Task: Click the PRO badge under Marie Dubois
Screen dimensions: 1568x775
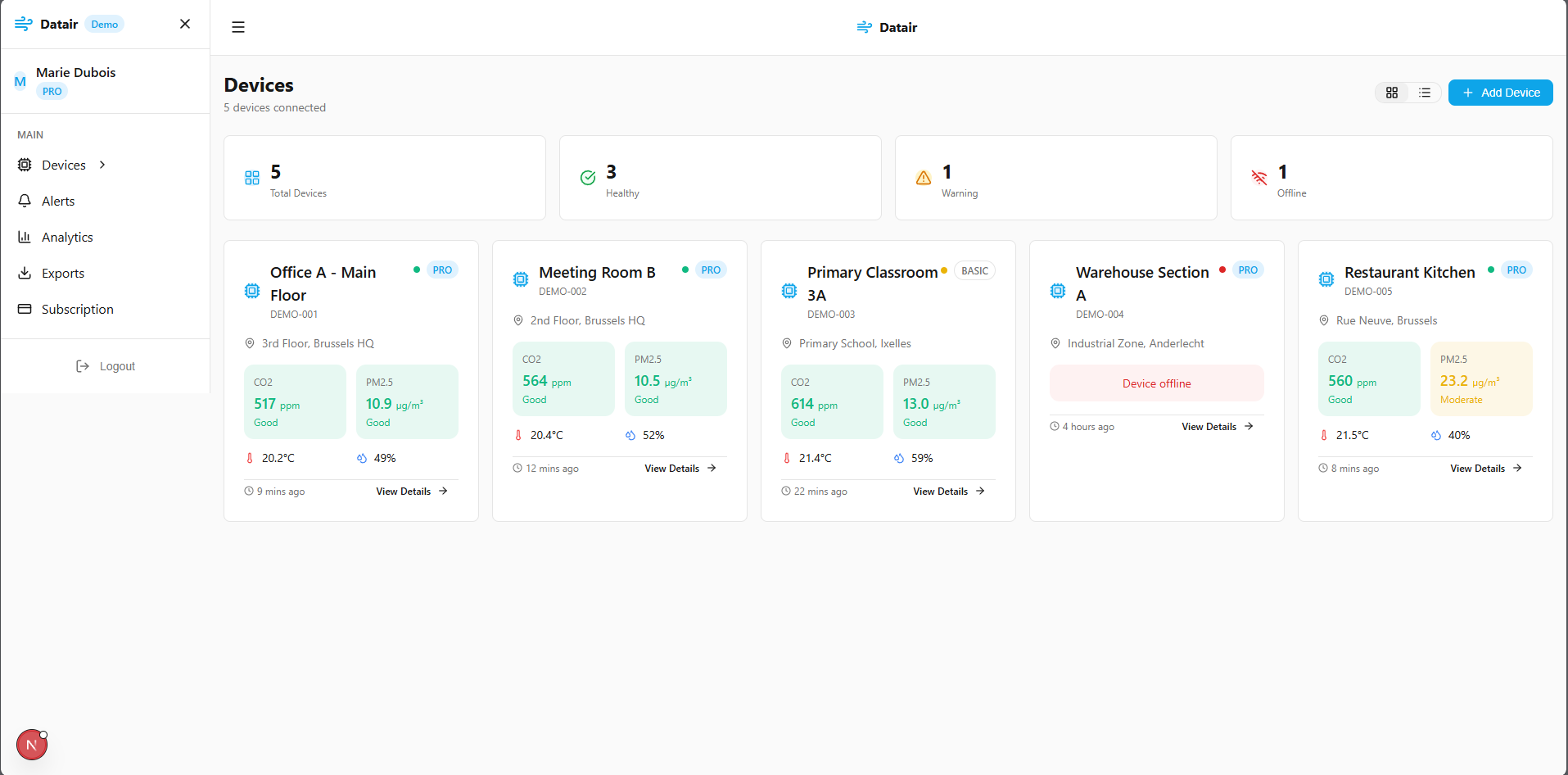Action: [52, 92]
